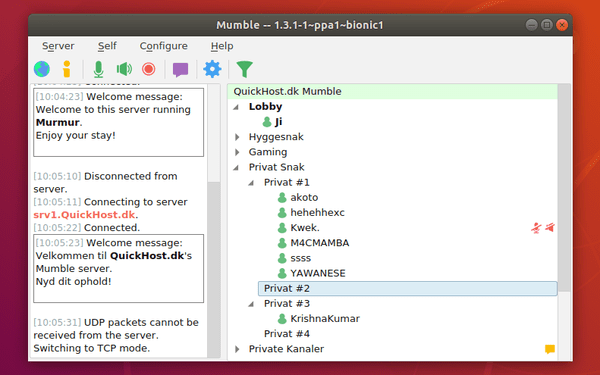Click the 'Velkommen til QuickHost.dk's' message text
The width and height of the screenshot is (600, 375).
pos(114,256)
